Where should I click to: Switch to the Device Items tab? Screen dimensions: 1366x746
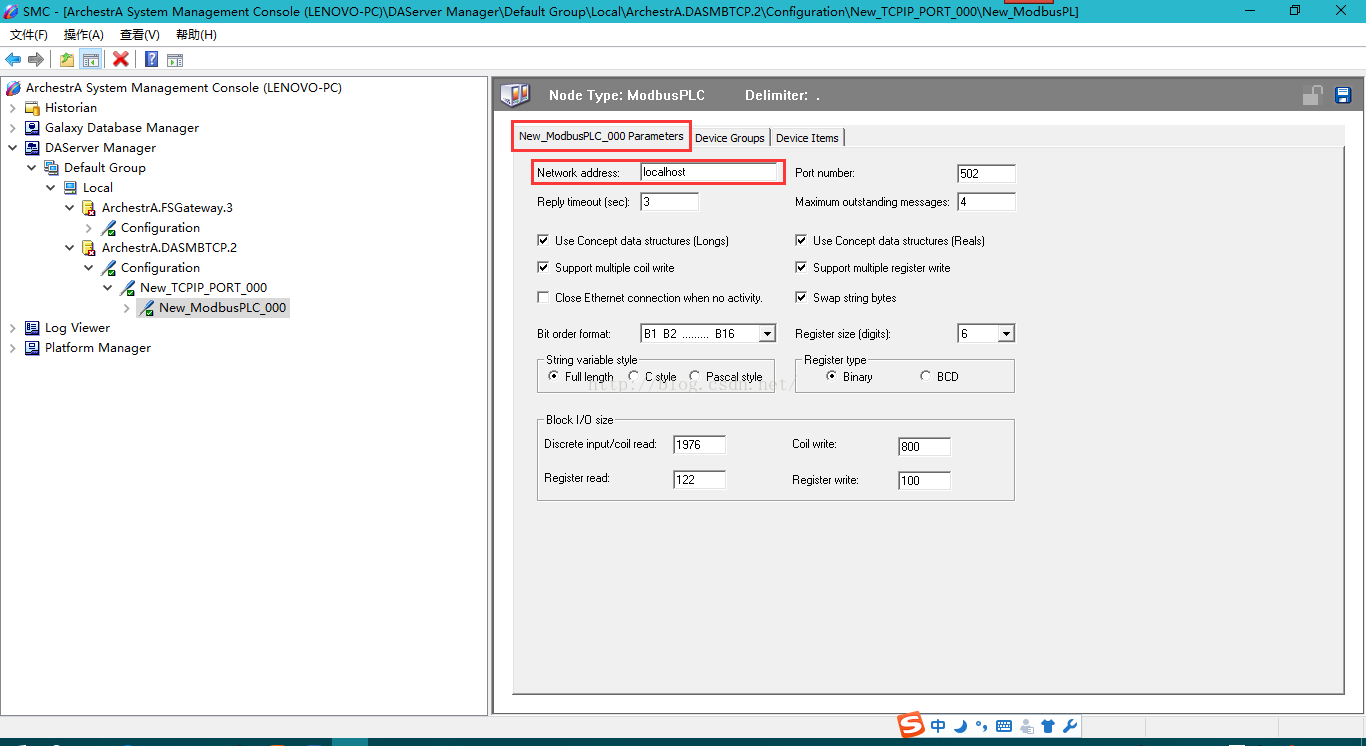coord(807,138)
